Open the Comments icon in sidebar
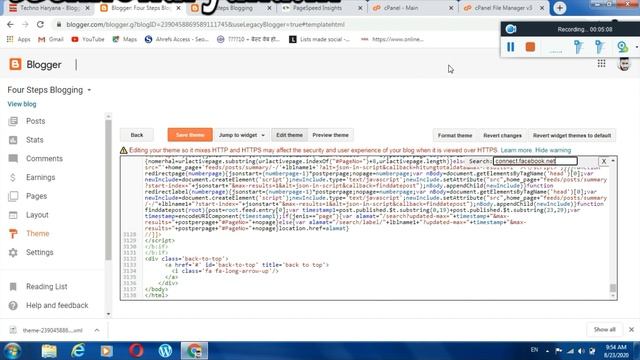The width and height of the screenshot is (640, 360). (13, 158)
